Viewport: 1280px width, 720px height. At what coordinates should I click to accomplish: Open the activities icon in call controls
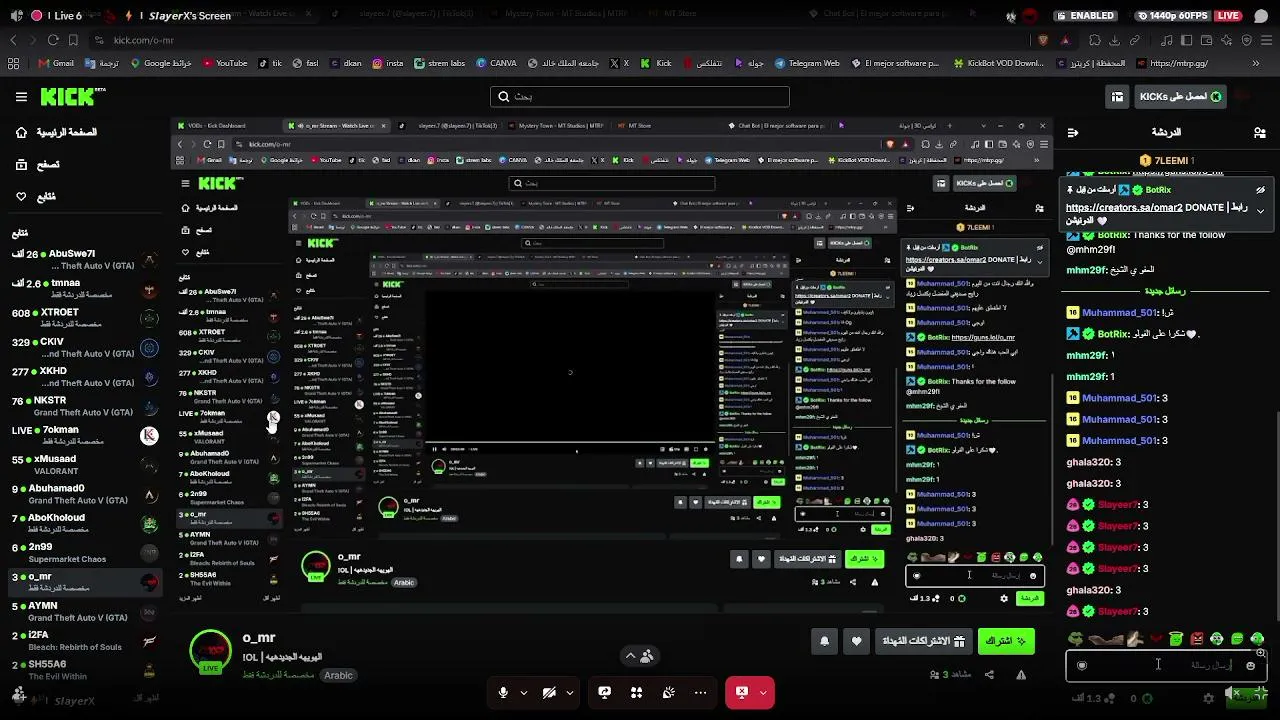[636, 692]
